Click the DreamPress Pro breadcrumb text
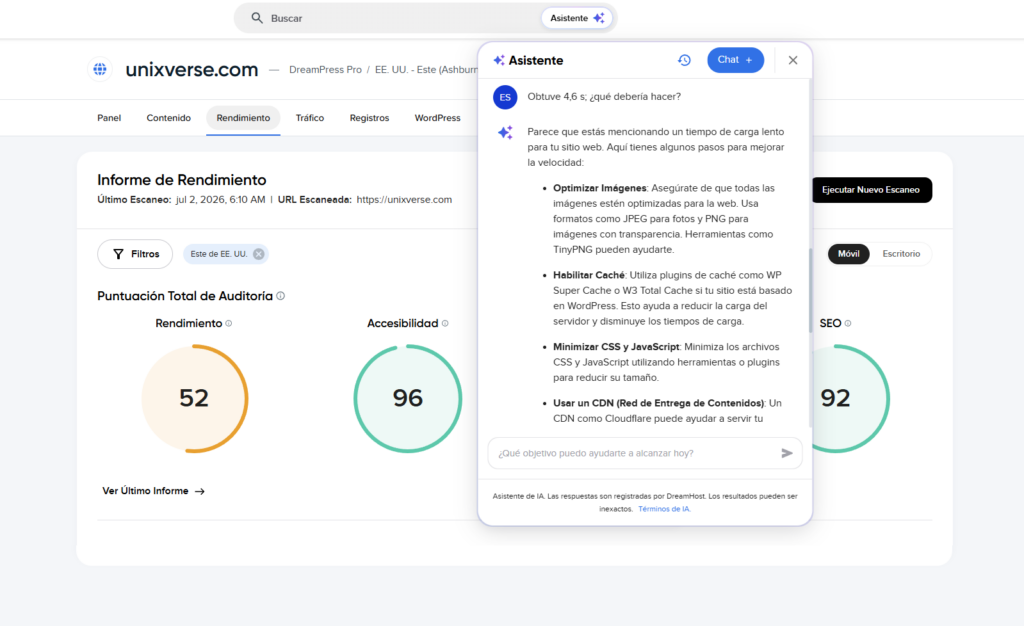 (325, 70)
